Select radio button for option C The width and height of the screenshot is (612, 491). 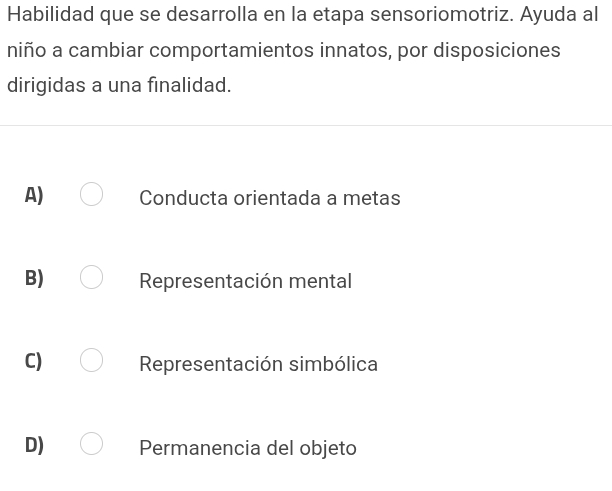91,360
